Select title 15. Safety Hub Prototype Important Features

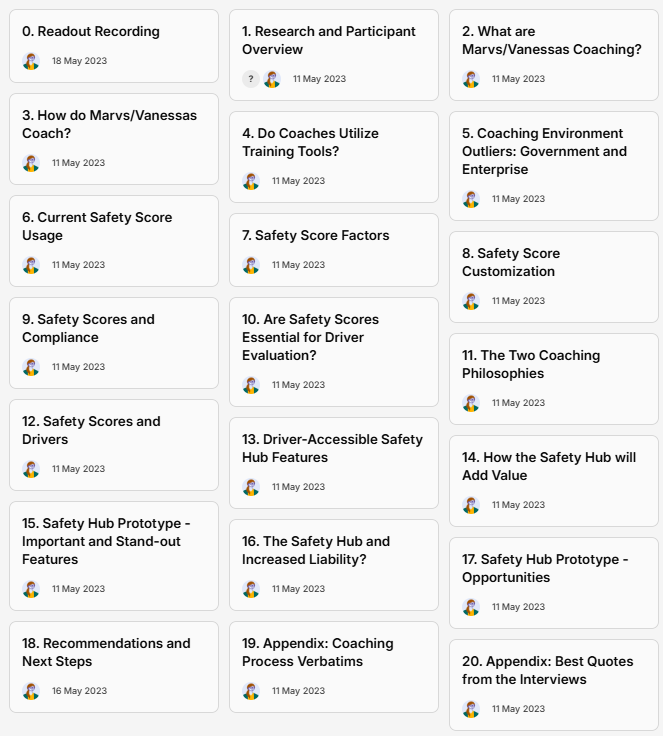click(106, 541)
